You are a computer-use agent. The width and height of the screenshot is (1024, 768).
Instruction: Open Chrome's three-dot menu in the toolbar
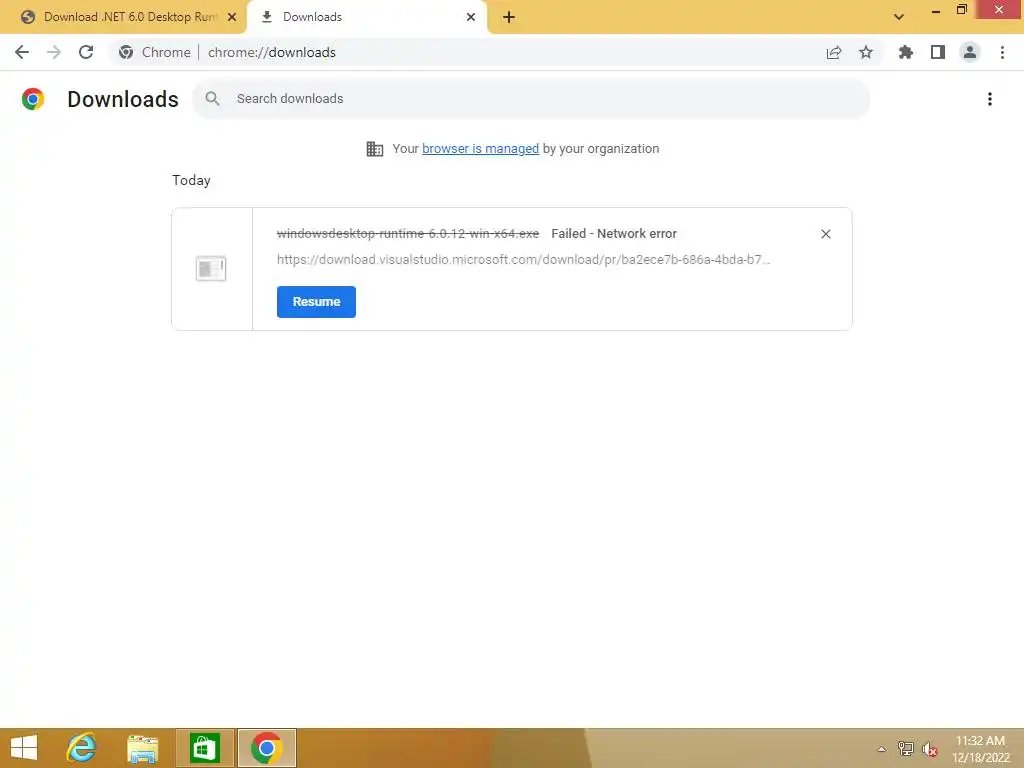pos(1002,52)
